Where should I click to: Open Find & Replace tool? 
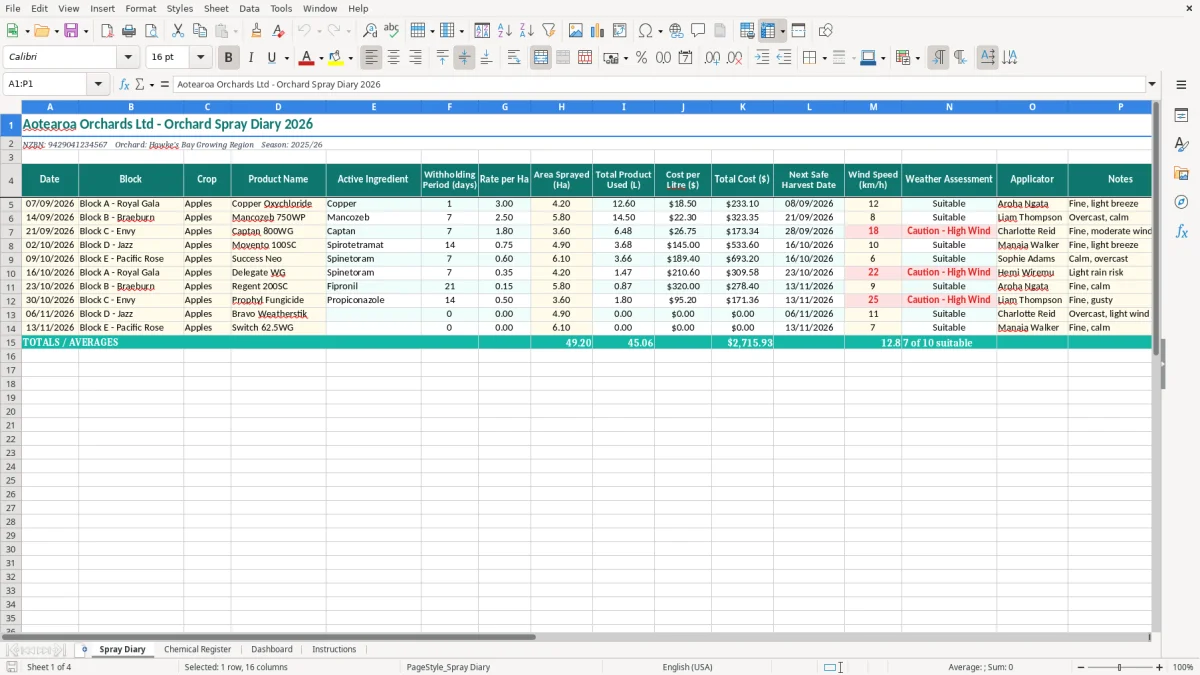click(x=369, y=31)
